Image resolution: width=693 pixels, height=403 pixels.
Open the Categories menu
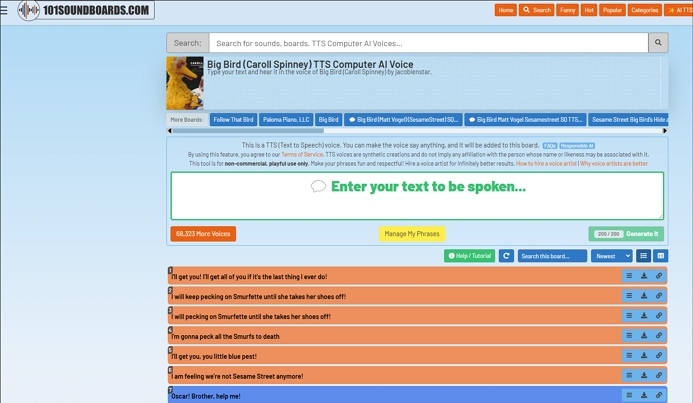(x=644, y=10)
